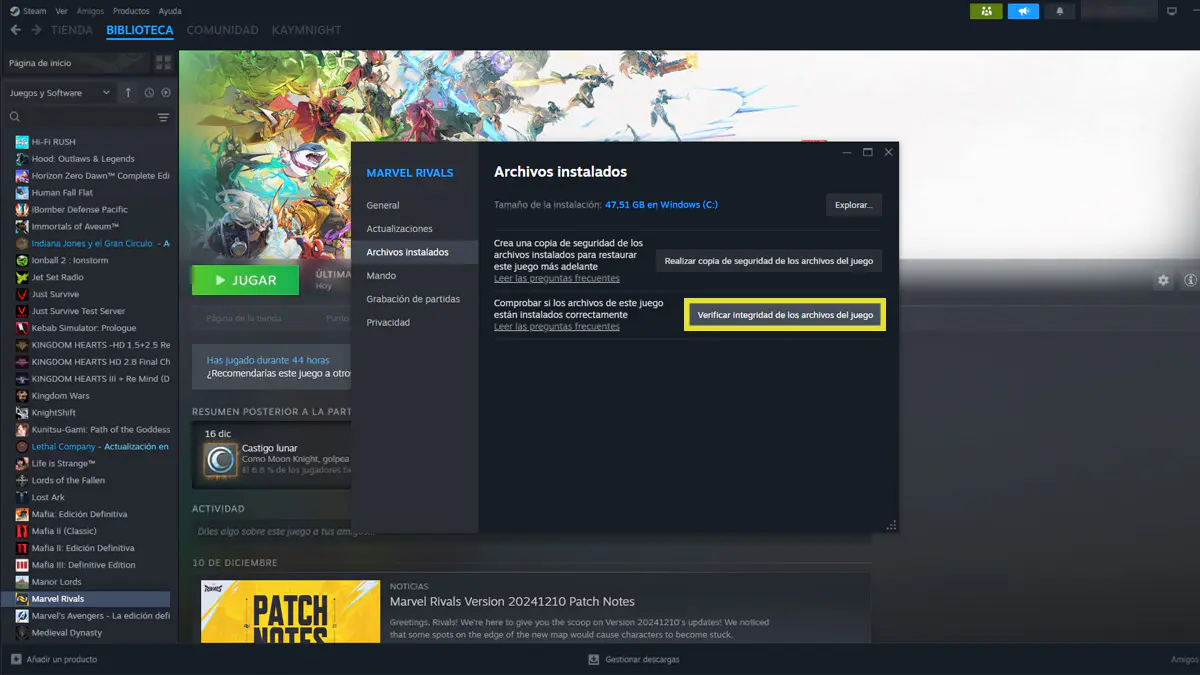Click the Steam logo icon in the menu bar
The image size is (1200, 675).
pyautogui.click(x=13, y=11)
